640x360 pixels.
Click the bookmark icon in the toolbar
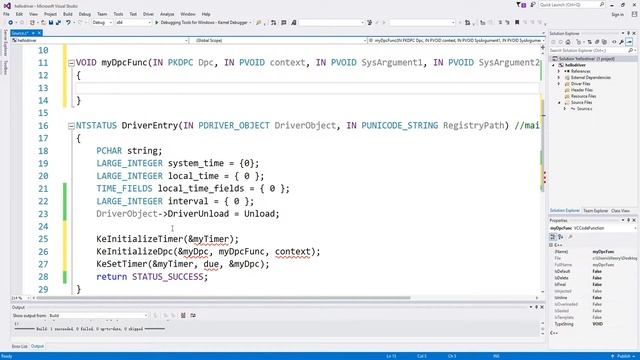(x=517, y=23)
